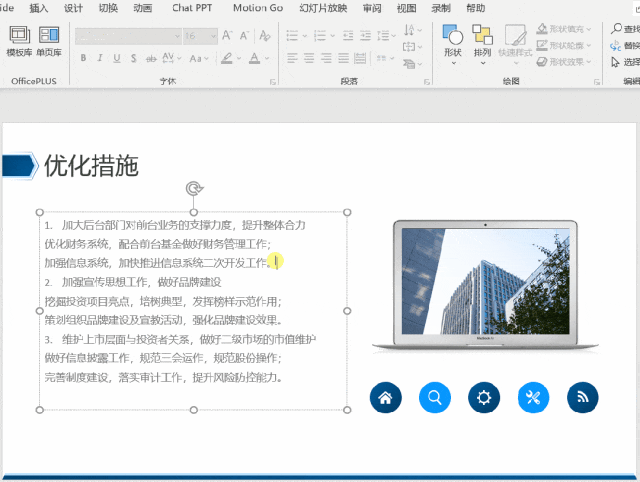The image size is (640, 482).
Task: Increase the list indent level
Action: (365, 36)
